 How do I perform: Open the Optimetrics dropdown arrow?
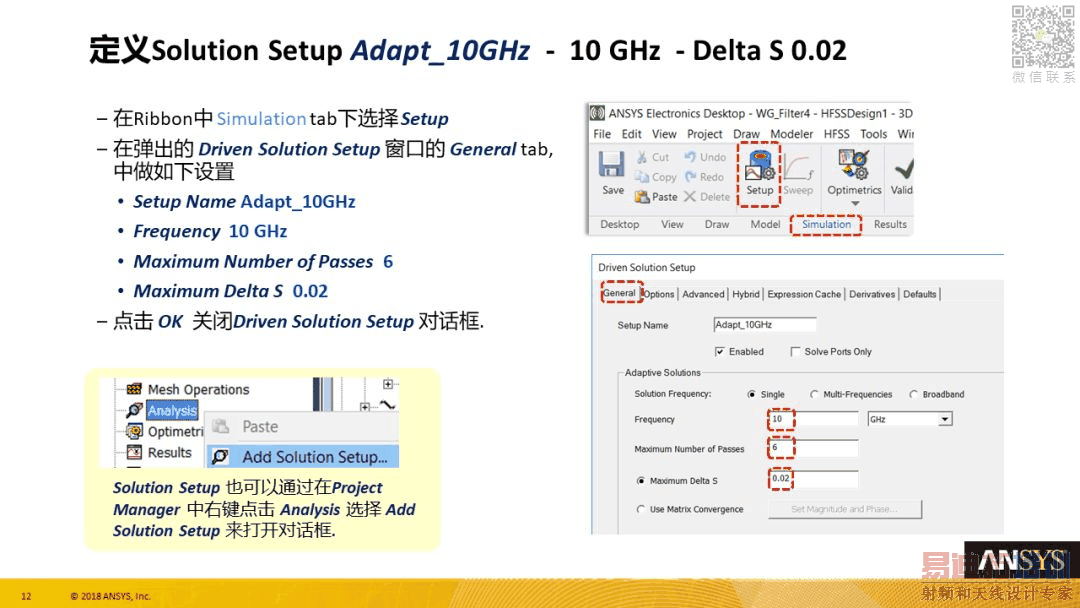click(855, 204)
